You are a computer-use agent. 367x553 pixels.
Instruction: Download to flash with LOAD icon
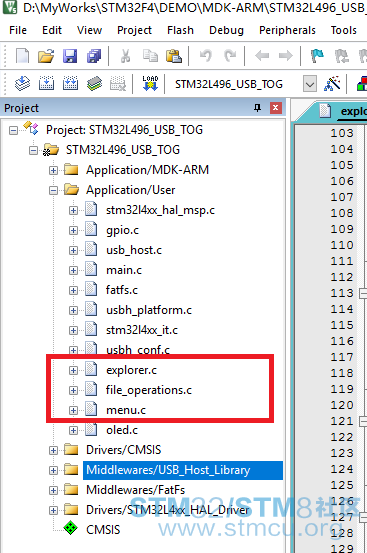coord(150,84)
